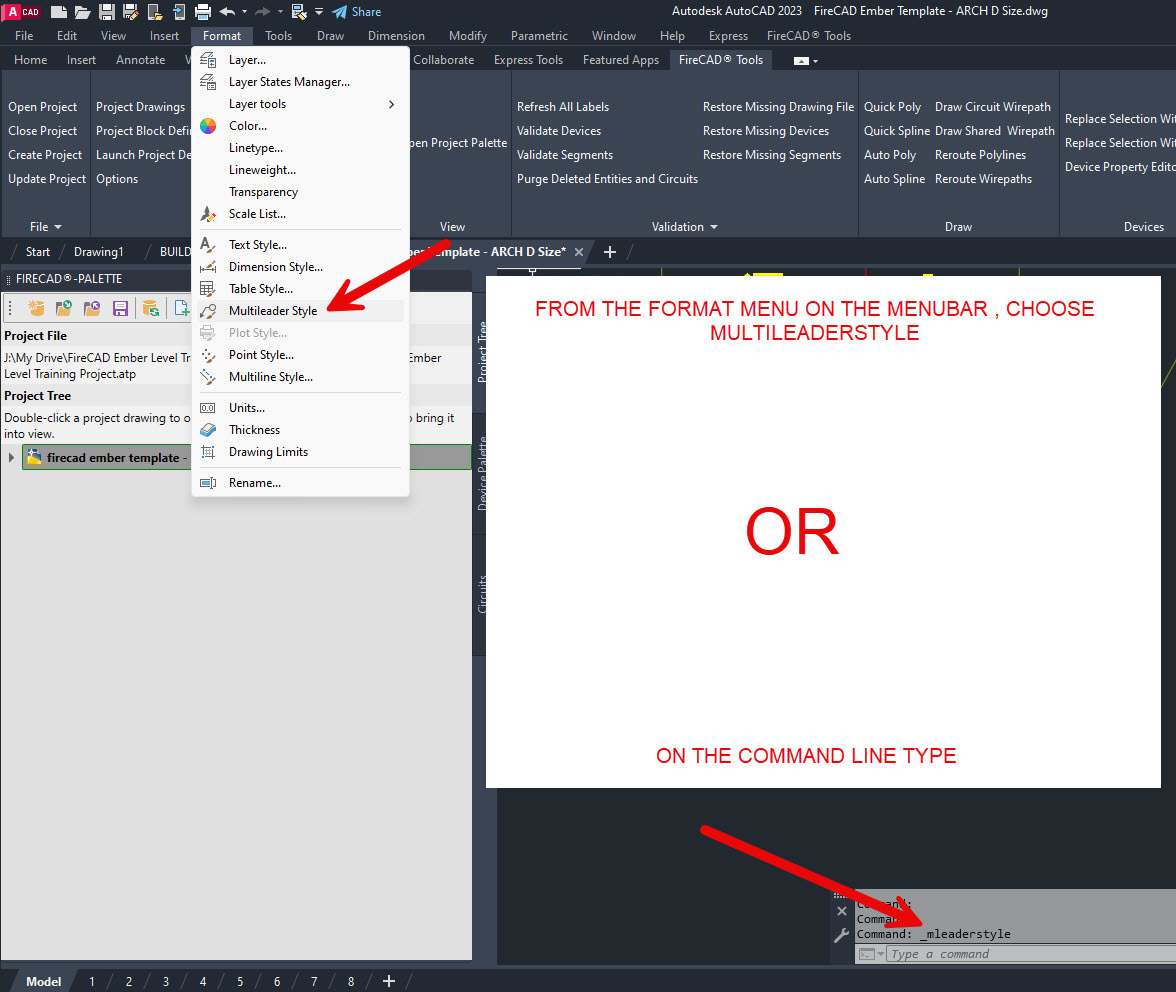Click the Share paper plane button

pyautogui.click(x=357, y=11)
